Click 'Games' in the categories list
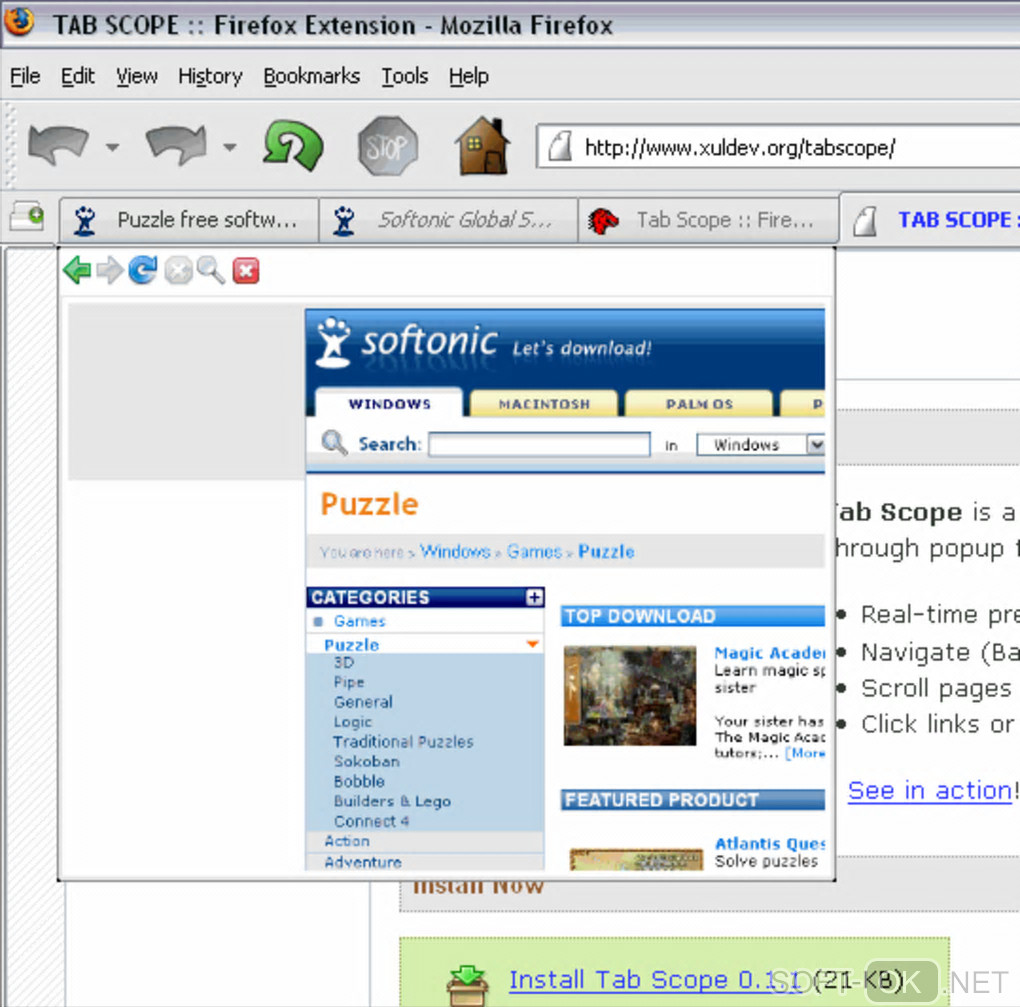Screen dimensions: 1020x1007 click(x=360, y=621)
